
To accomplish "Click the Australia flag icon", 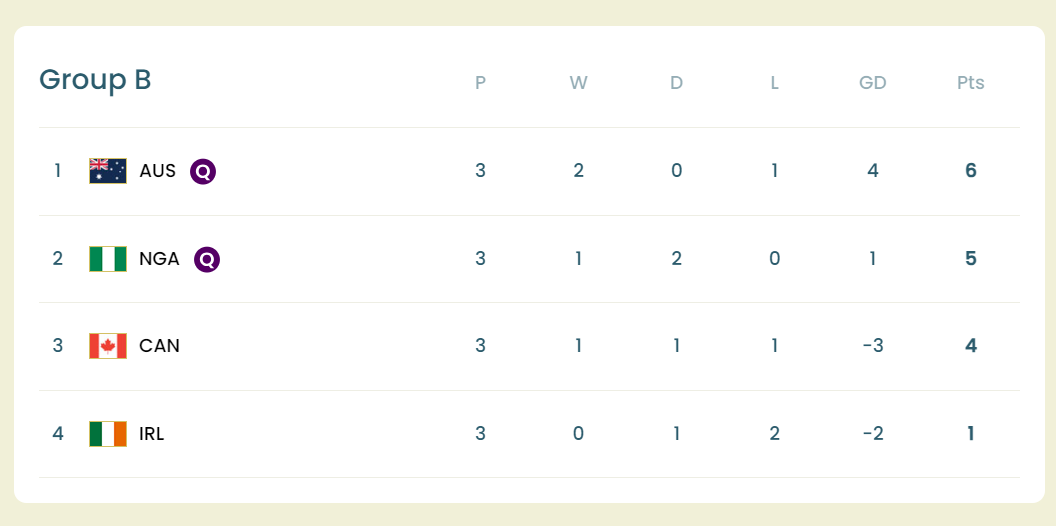I will (108, 171).
